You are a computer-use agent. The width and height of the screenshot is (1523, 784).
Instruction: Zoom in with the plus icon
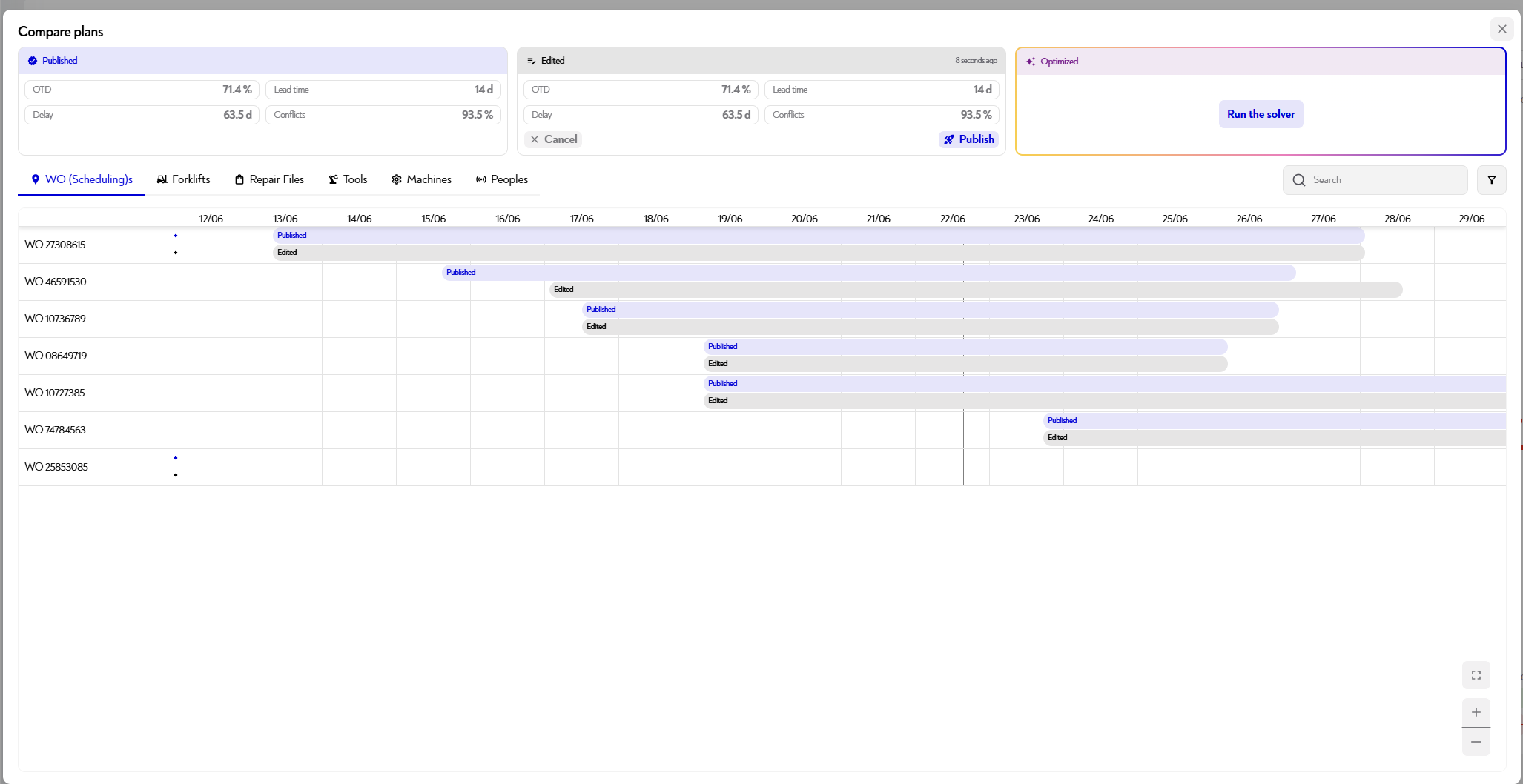point(1476,712)
